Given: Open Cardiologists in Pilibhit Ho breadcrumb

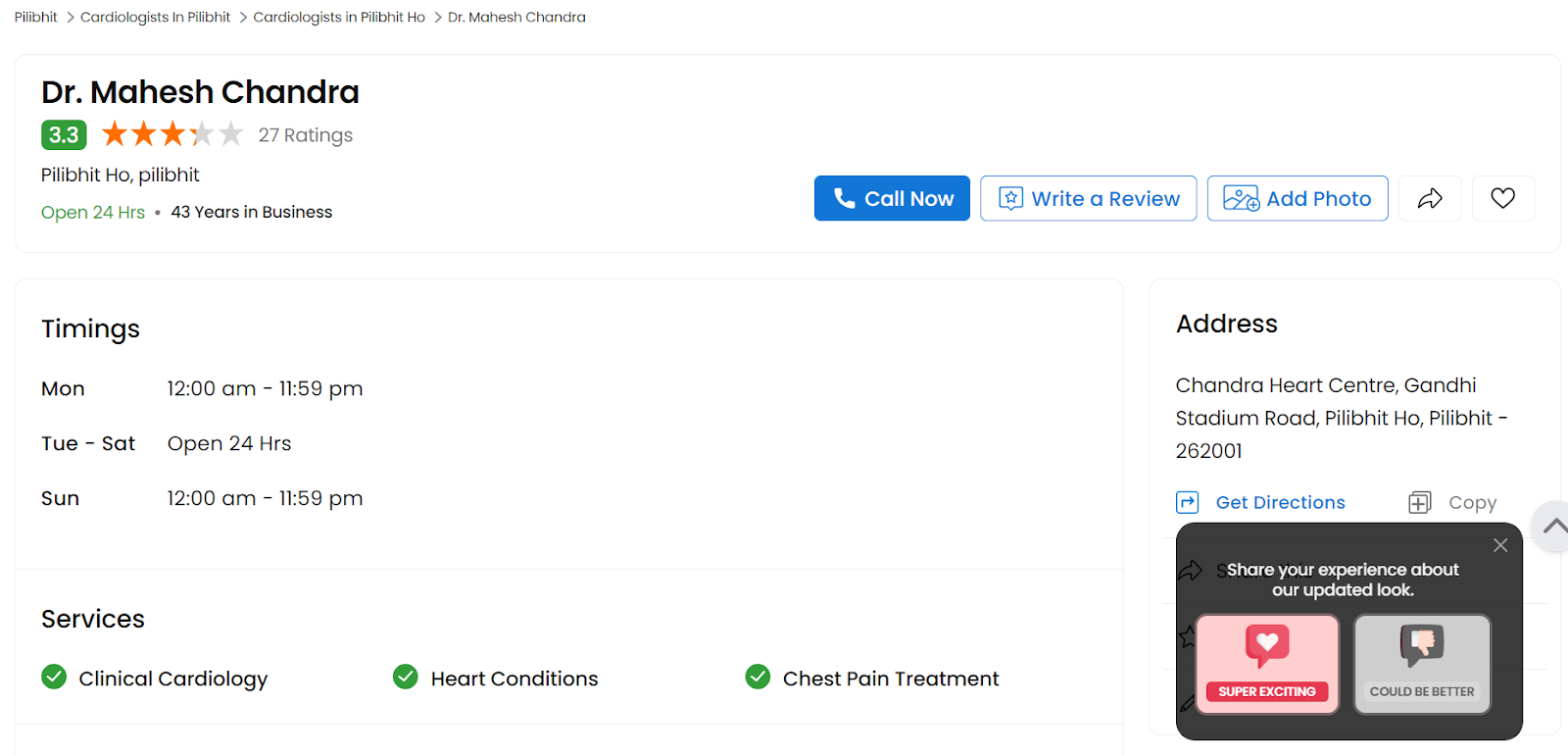Looking at the screenshot, I should coord(339,17).
